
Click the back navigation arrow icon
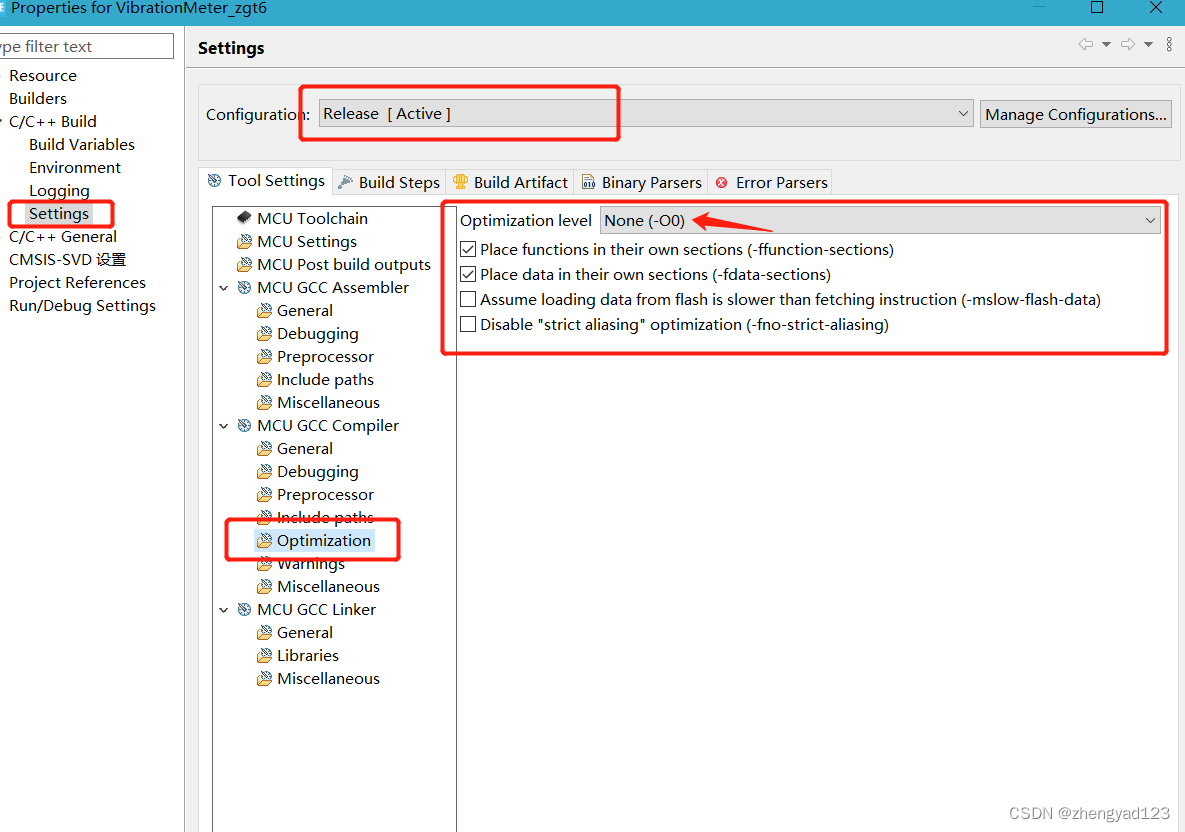1086,44
